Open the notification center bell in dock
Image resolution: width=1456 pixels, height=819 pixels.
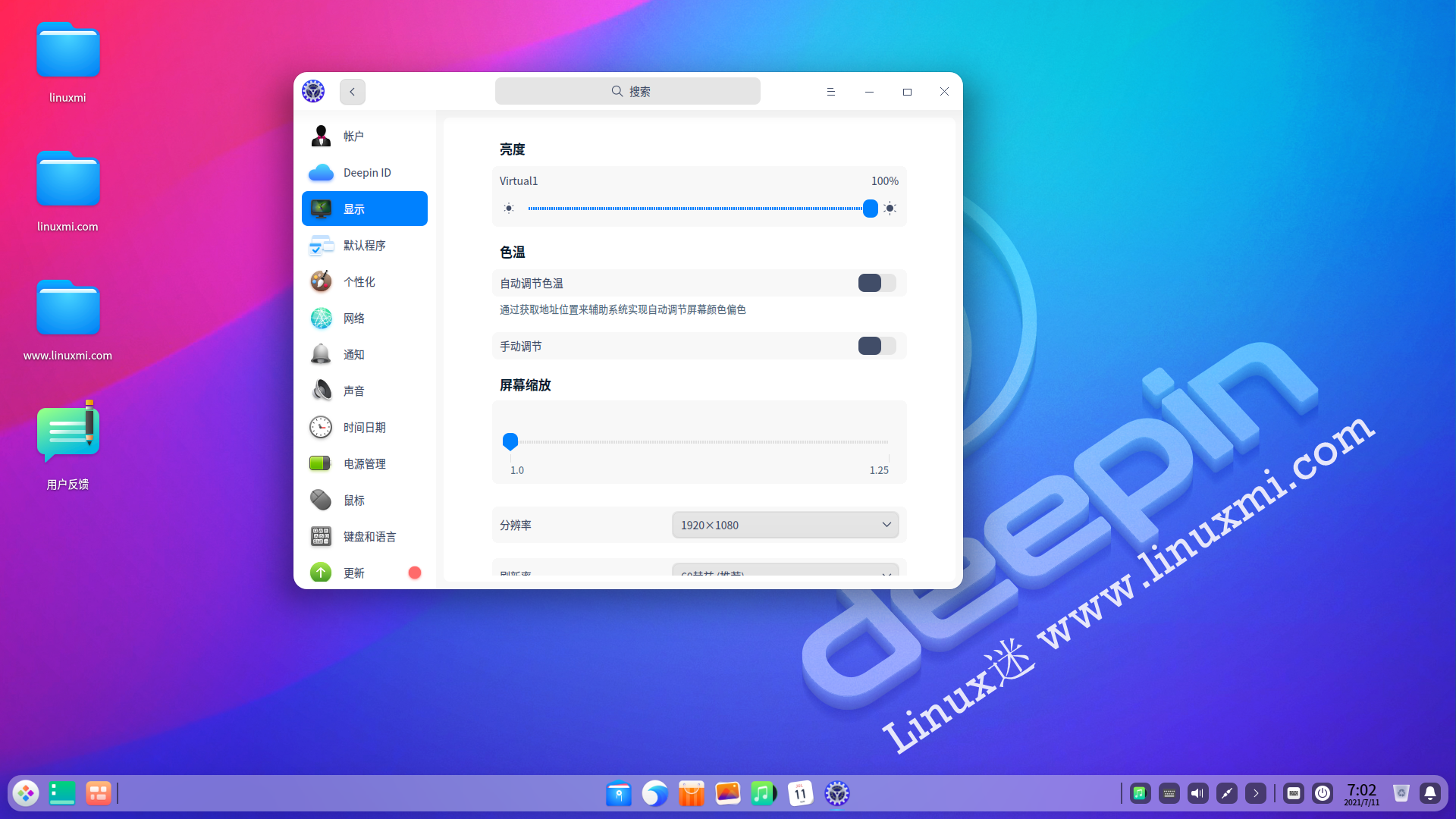point(1430,793)
